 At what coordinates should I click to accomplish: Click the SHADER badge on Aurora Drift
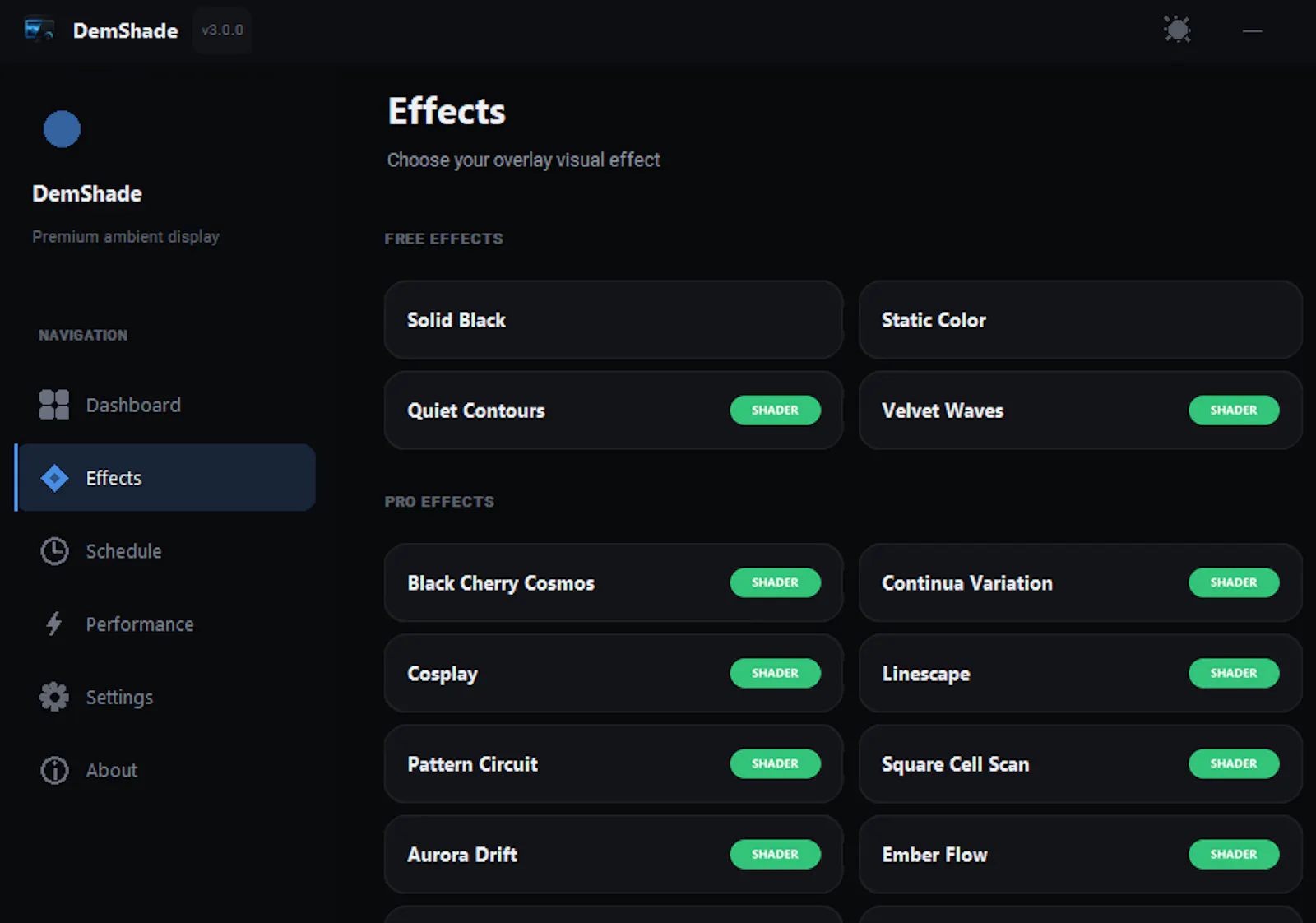tap(775, 854)
